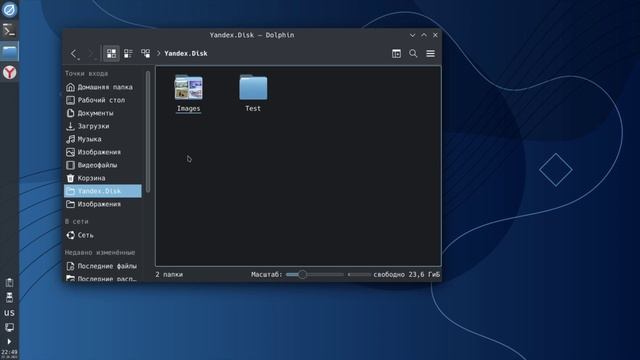This screenshot has width=640, height=360.
Task: Click the Places panel scrollbar
Action: 148,131
